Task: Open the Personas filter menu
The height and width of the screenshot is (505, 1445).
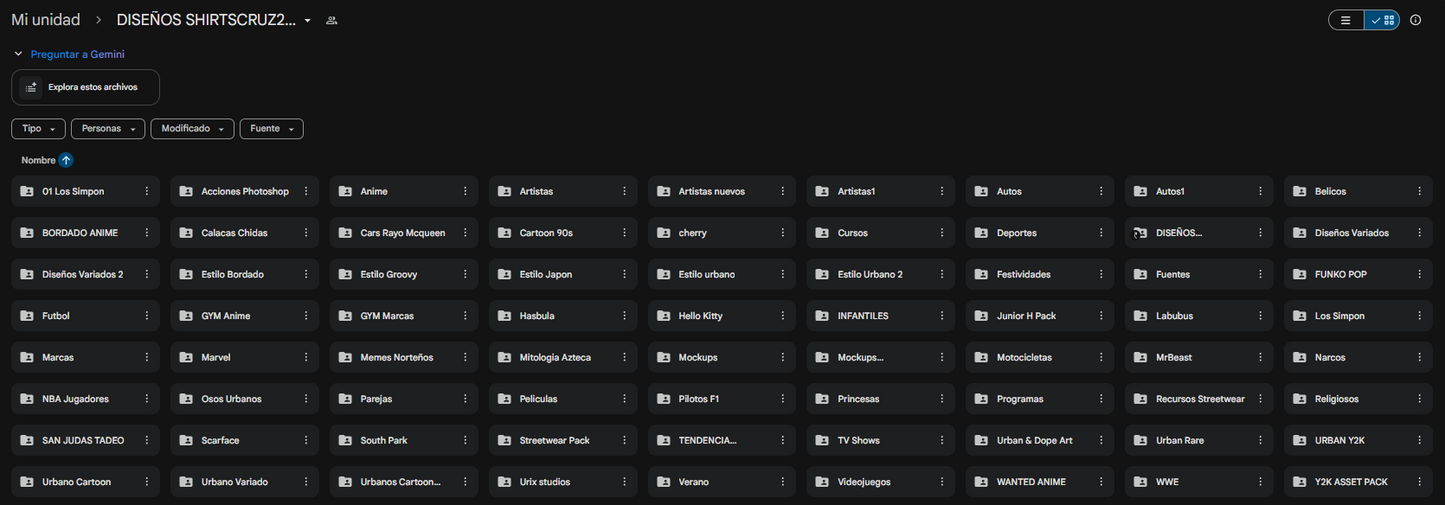Action: coord(108,129)
